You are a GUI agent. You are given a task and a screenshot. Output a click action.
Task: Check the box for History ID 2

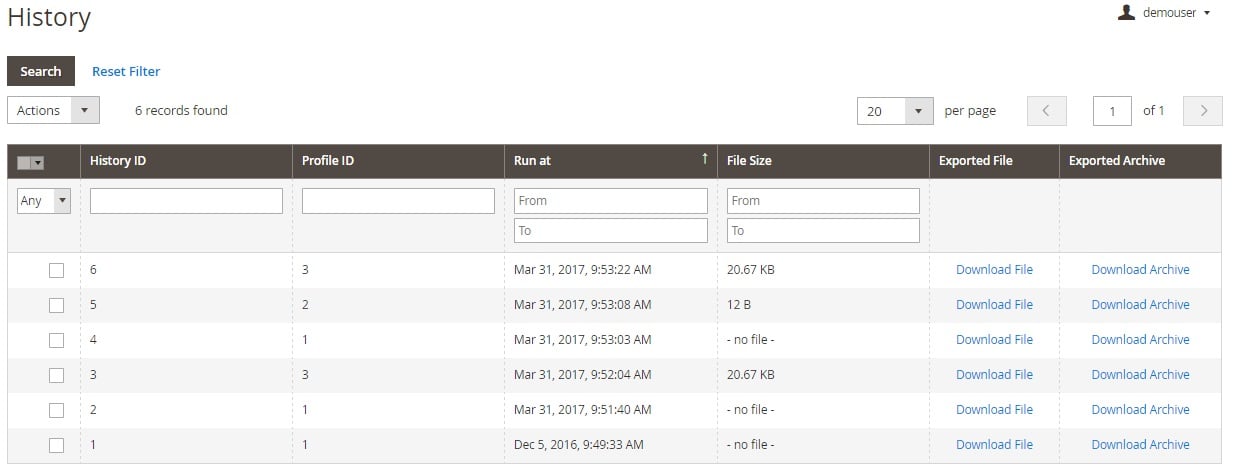[56, 410]
